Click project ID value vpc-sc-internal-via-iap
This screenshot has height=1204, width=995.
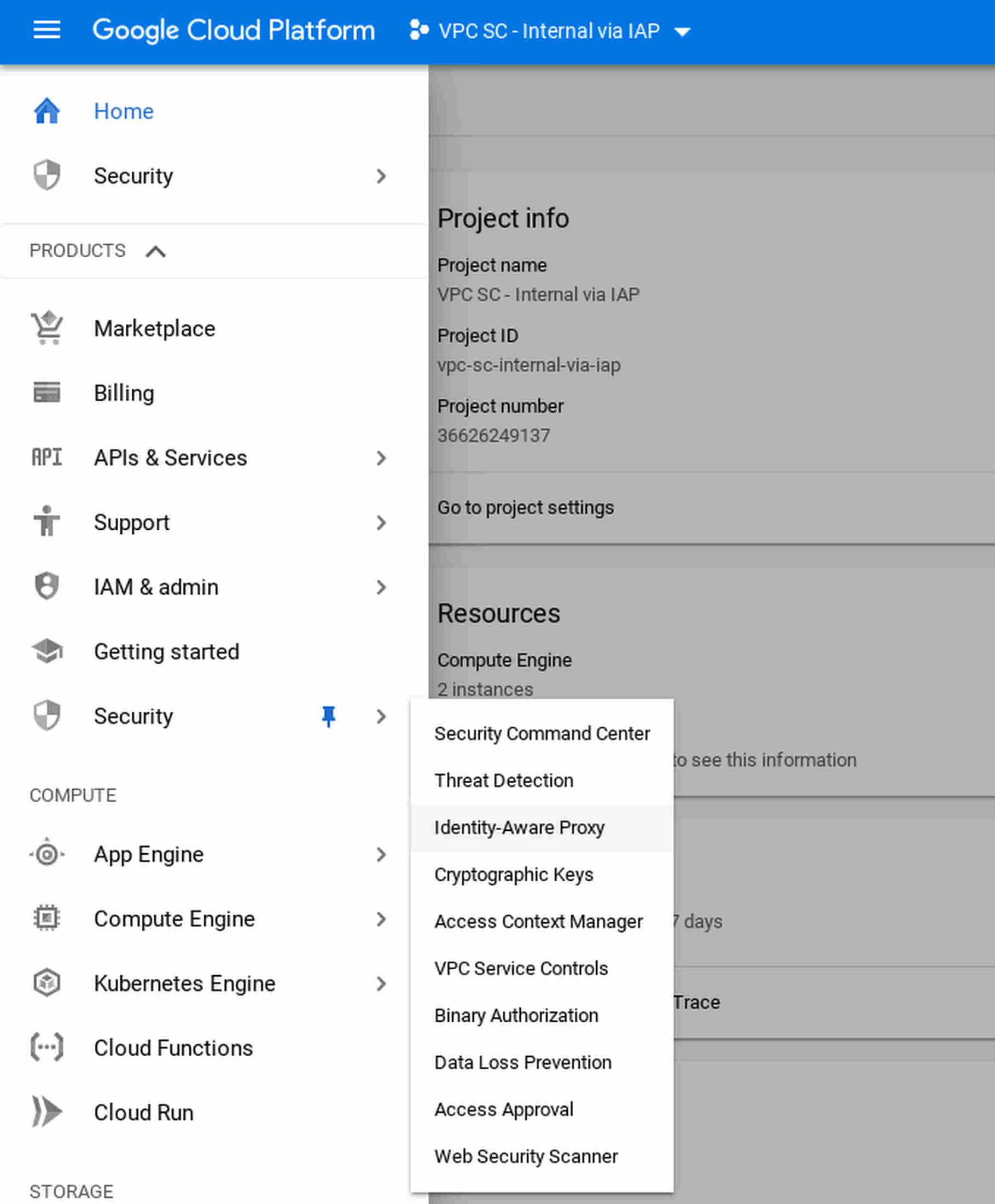[x=529, y=365]
